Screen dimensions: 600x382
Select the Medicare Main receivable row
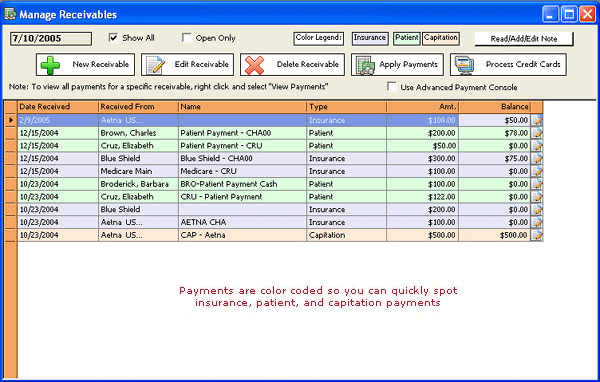[x=274, y=171]
